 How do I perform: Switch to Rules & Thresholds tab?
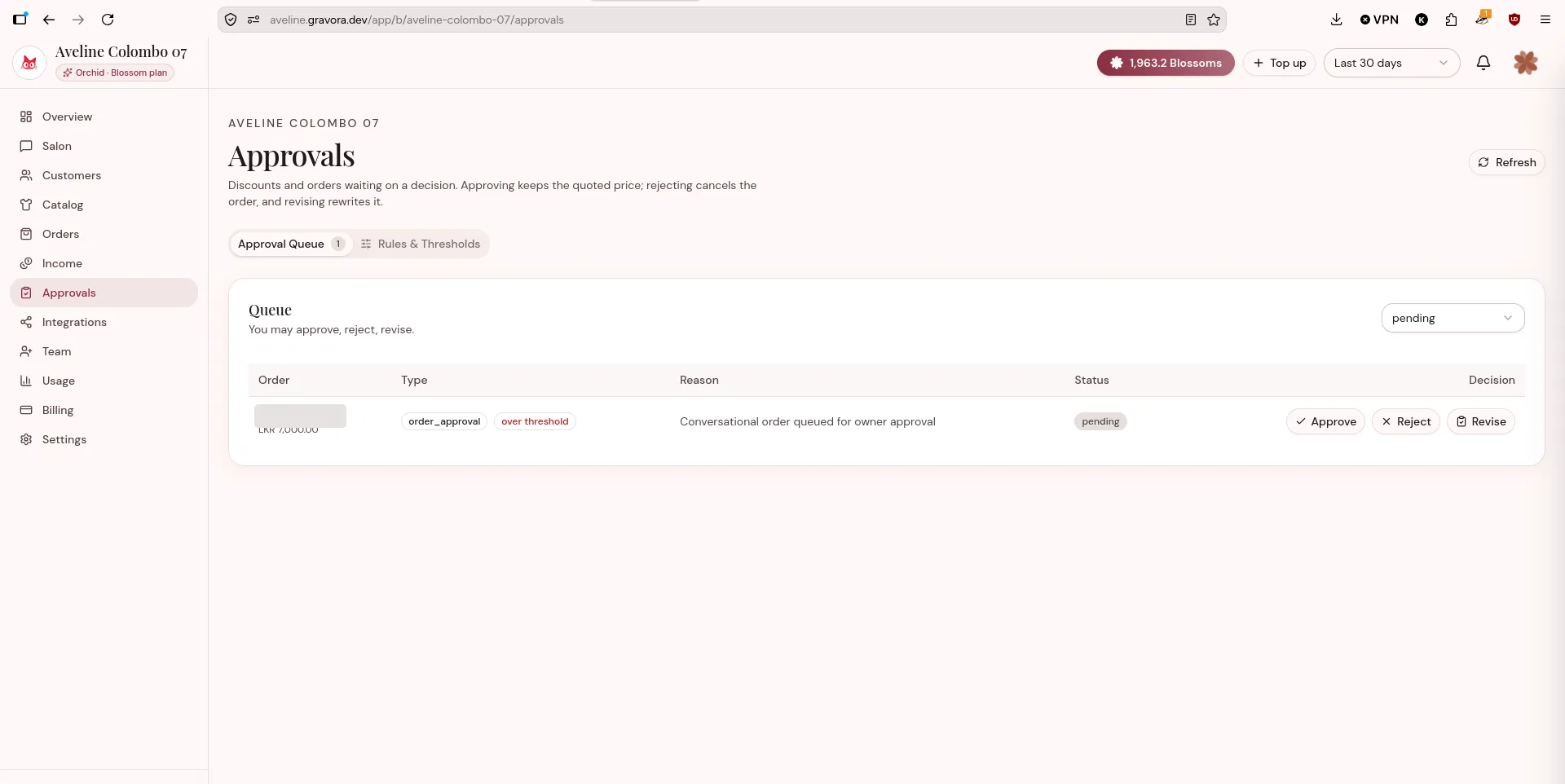click(421, 244)
